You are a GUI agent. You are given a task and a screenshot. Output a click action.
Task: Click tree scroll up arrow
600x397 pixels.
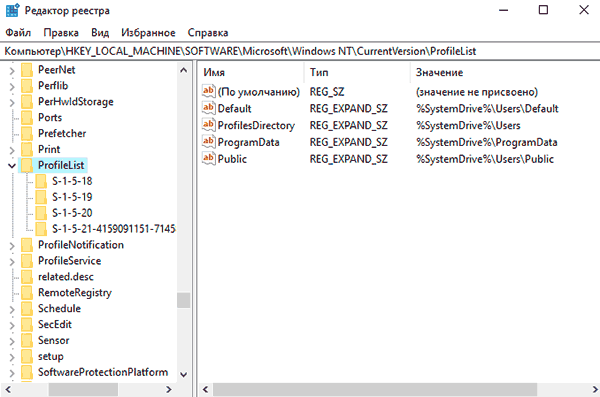tap(184, 70)
